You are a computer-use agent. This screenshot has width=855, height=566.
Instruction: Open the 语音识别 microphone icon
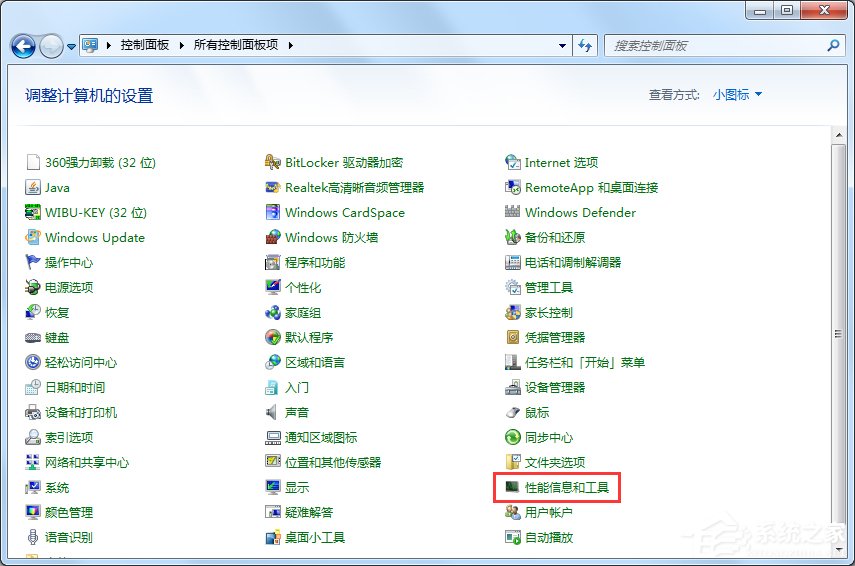[x=33, y=537]
